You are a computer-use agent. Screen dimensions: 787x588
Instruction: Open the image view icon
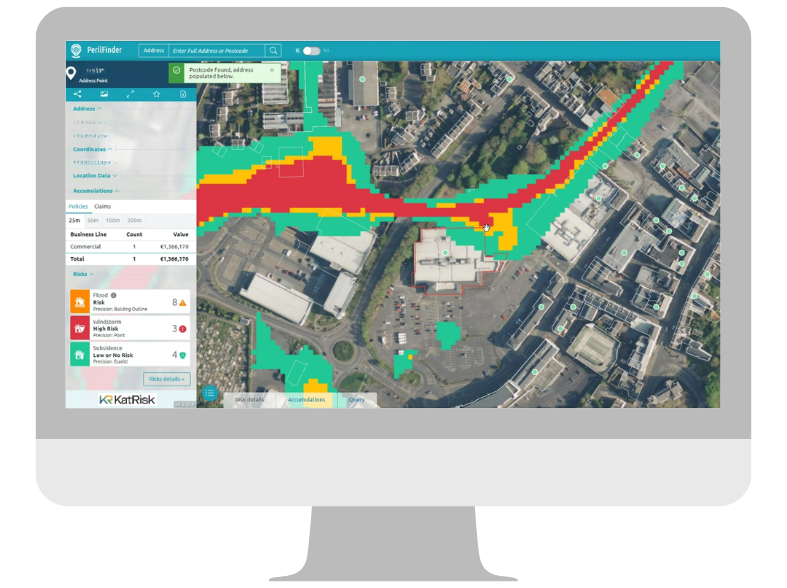point(104,94)
